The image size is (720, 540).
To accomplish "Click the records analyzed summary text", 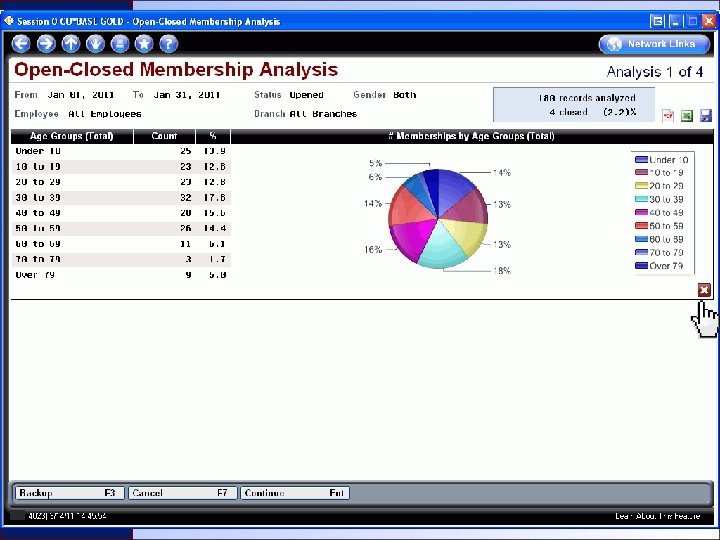I will click(587, 98).
